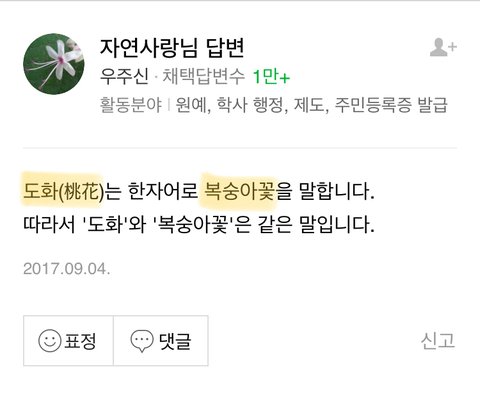Select the 주민등록증 발급 activity field

coord(391,105)
